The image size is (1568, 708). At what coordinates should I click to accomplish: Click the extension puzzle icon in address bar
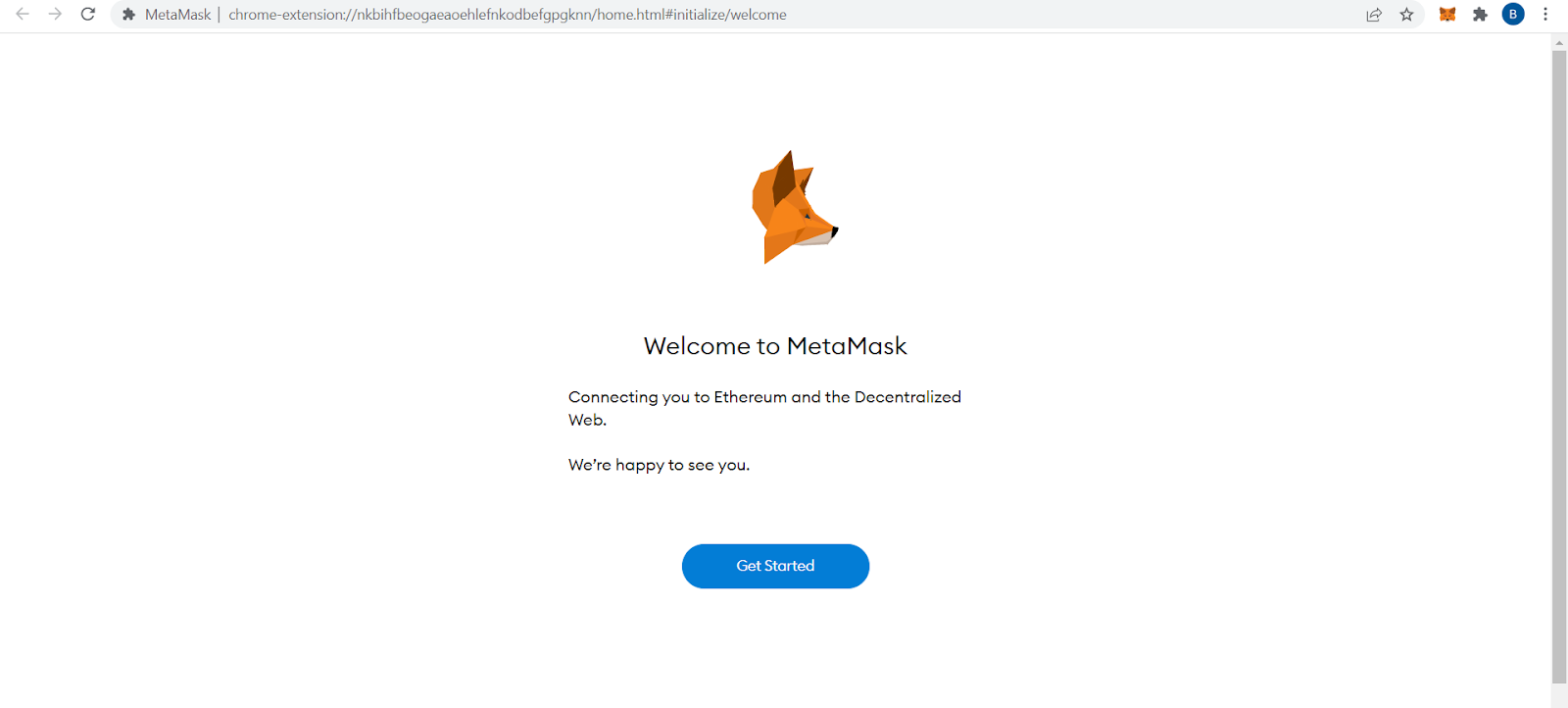click(128, 14)
